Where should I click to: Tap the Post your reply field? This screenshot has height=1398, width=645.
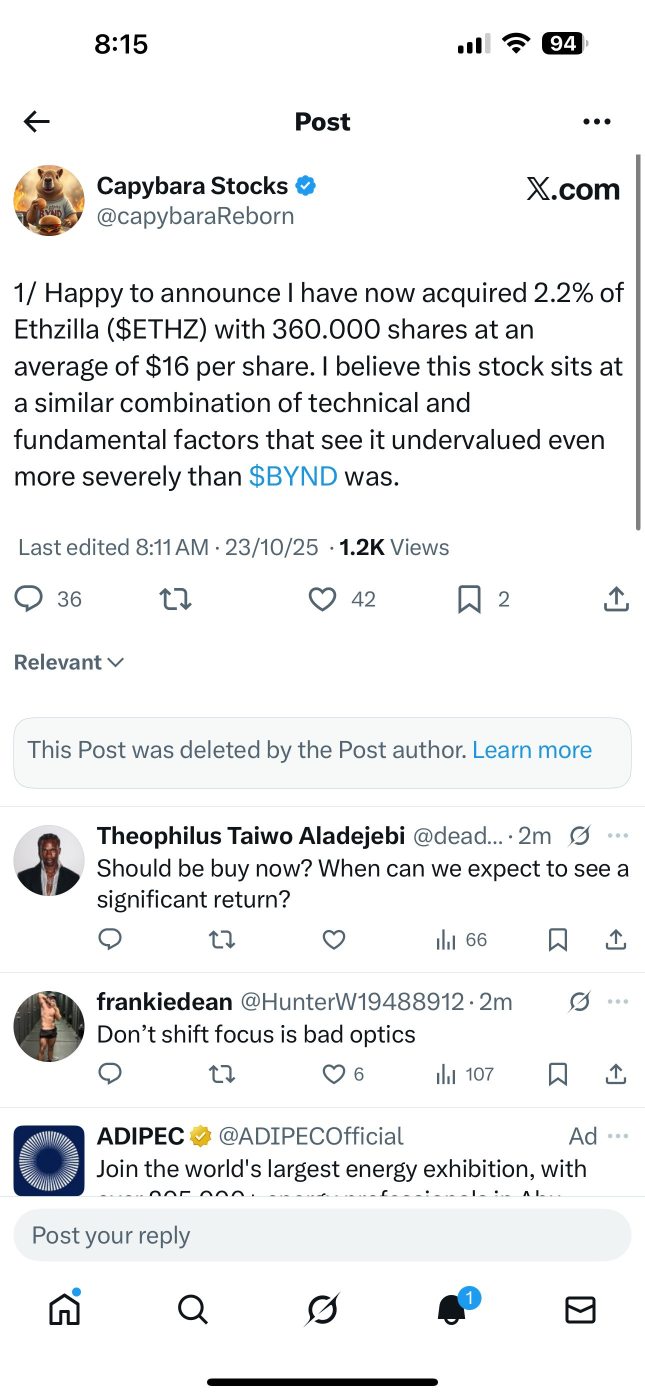(x=322, y=1235)
